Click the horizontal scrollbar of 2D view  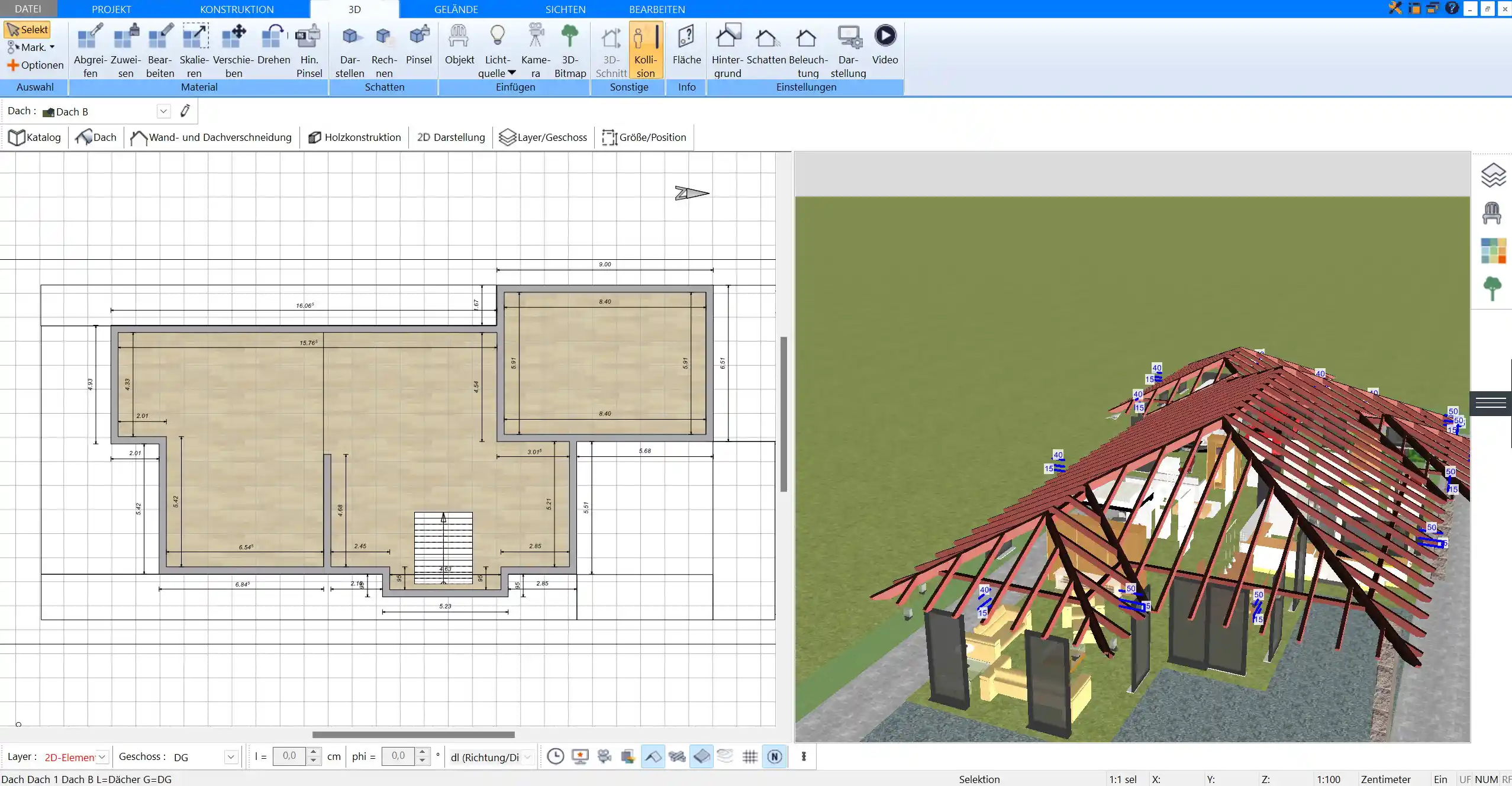tap(414, 735)
